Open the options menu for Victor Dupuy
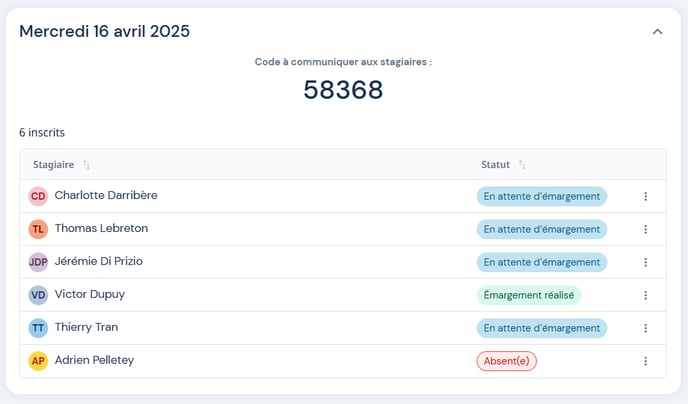The image size is (688, 404). [x=645, y=295]
